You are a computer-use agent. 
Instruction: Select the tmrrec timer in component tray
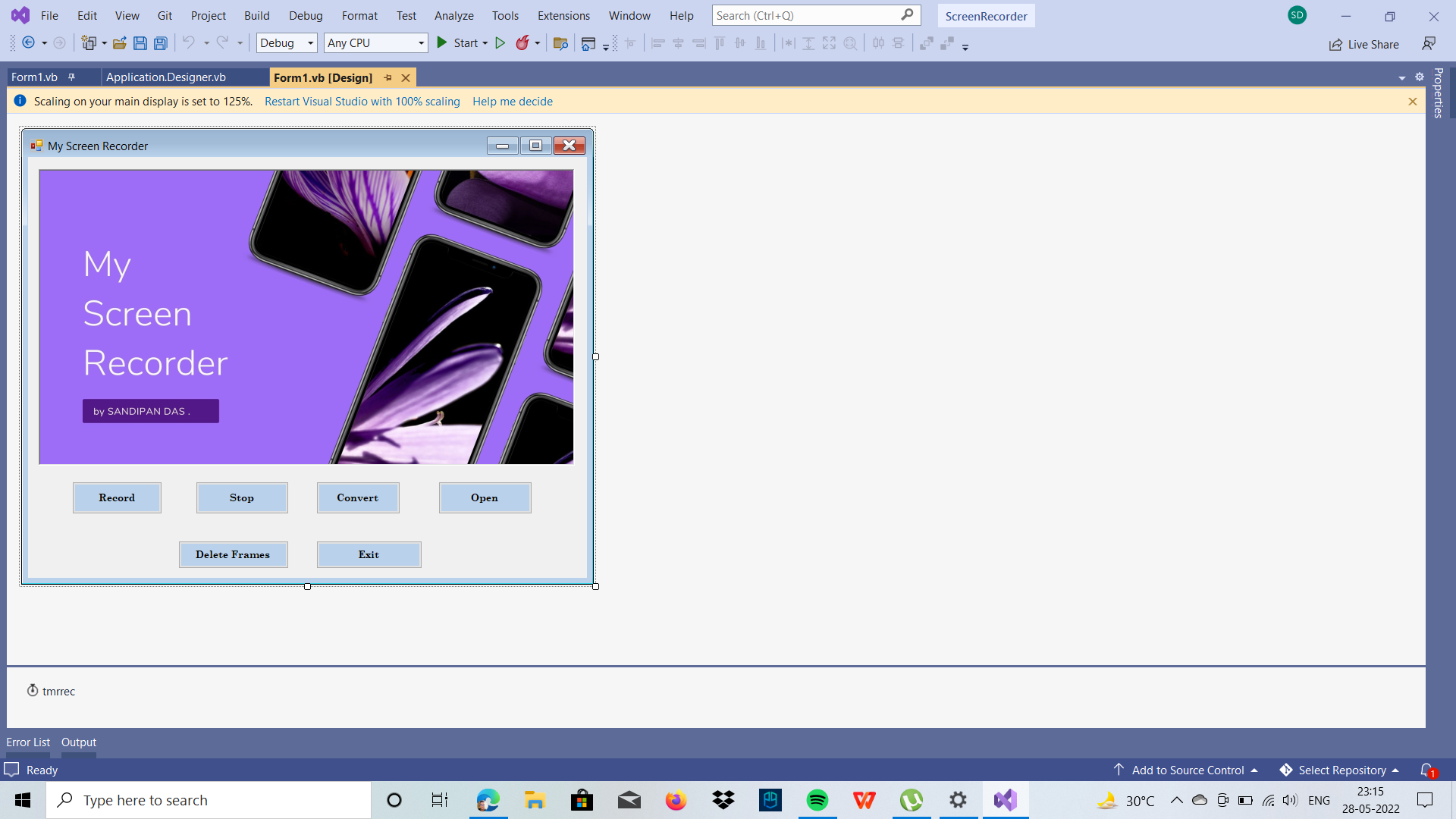pyautogui.click(x=50, y=691)
